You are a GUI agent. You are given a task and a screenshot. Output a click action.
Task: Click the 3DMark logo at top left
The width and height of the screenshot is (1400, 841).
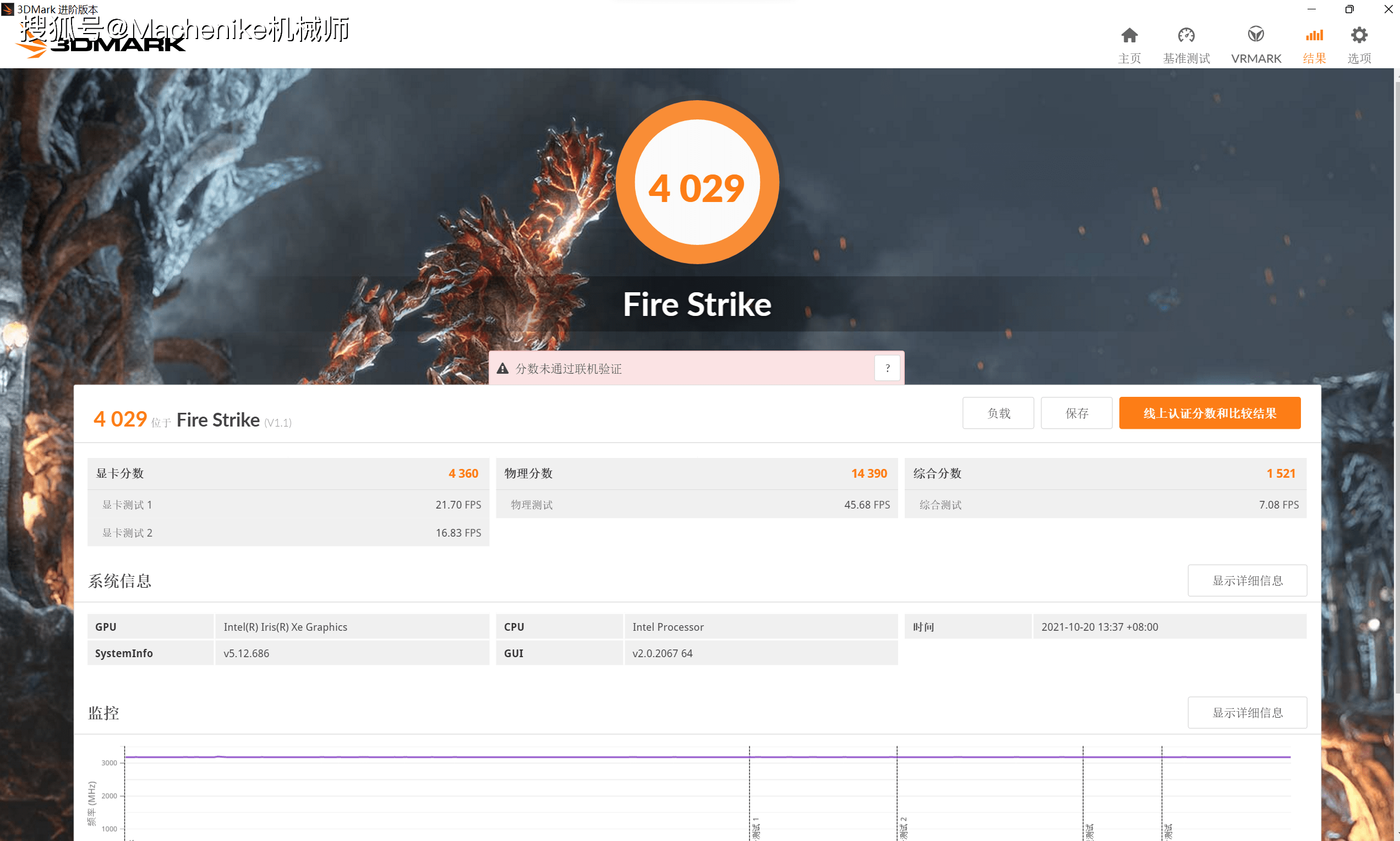click(102, 44)
